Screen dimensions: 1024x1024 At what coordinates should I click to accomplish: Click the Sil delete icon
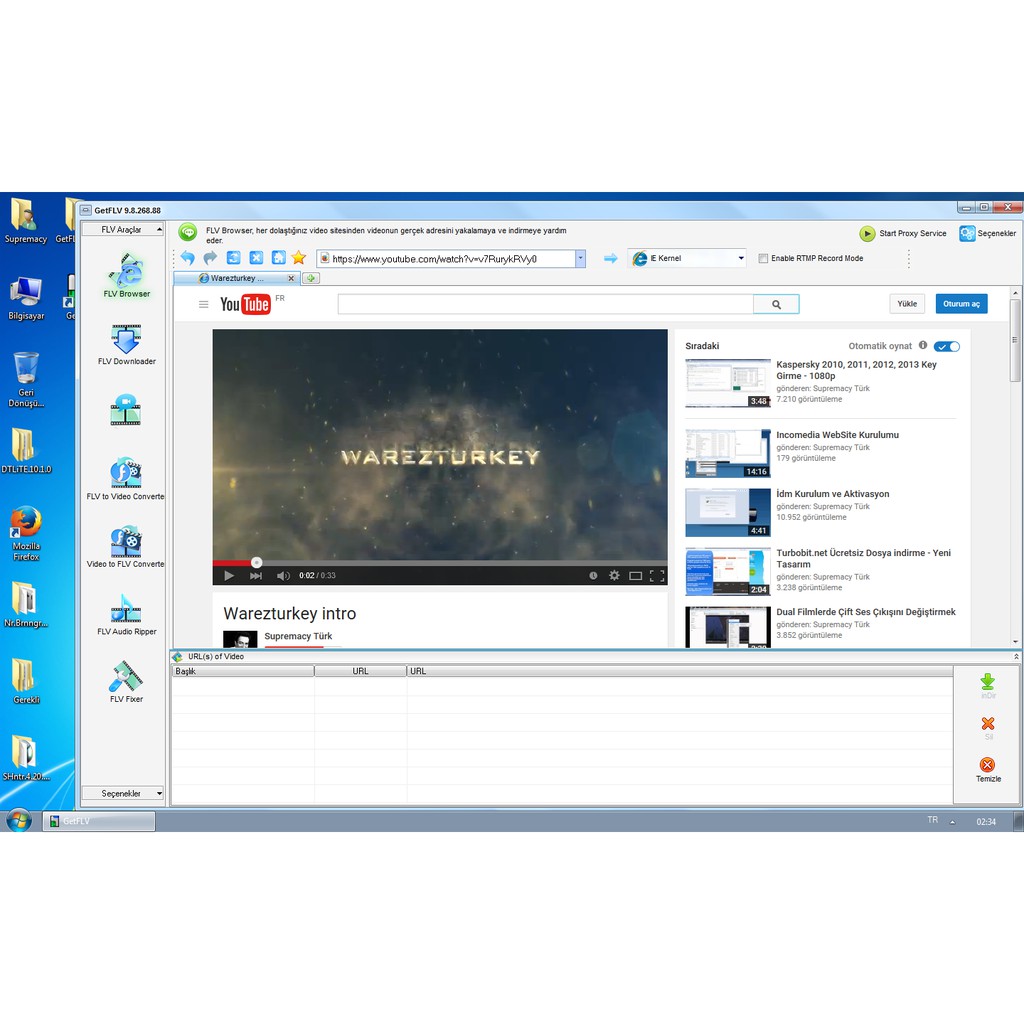[988, 728]
